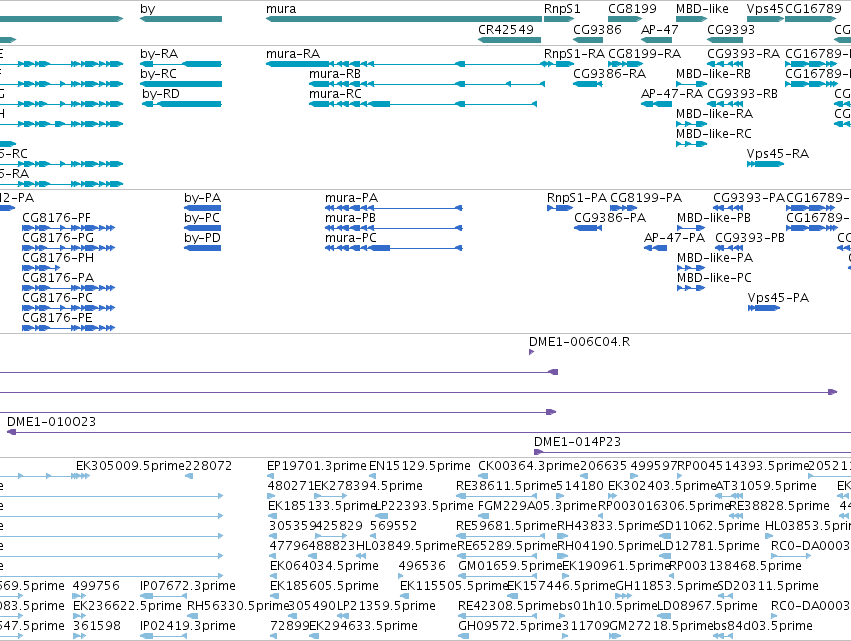Select the mura-RB transcript label
The width and height of the screenshot is (851, 641).
pos(335,74)
